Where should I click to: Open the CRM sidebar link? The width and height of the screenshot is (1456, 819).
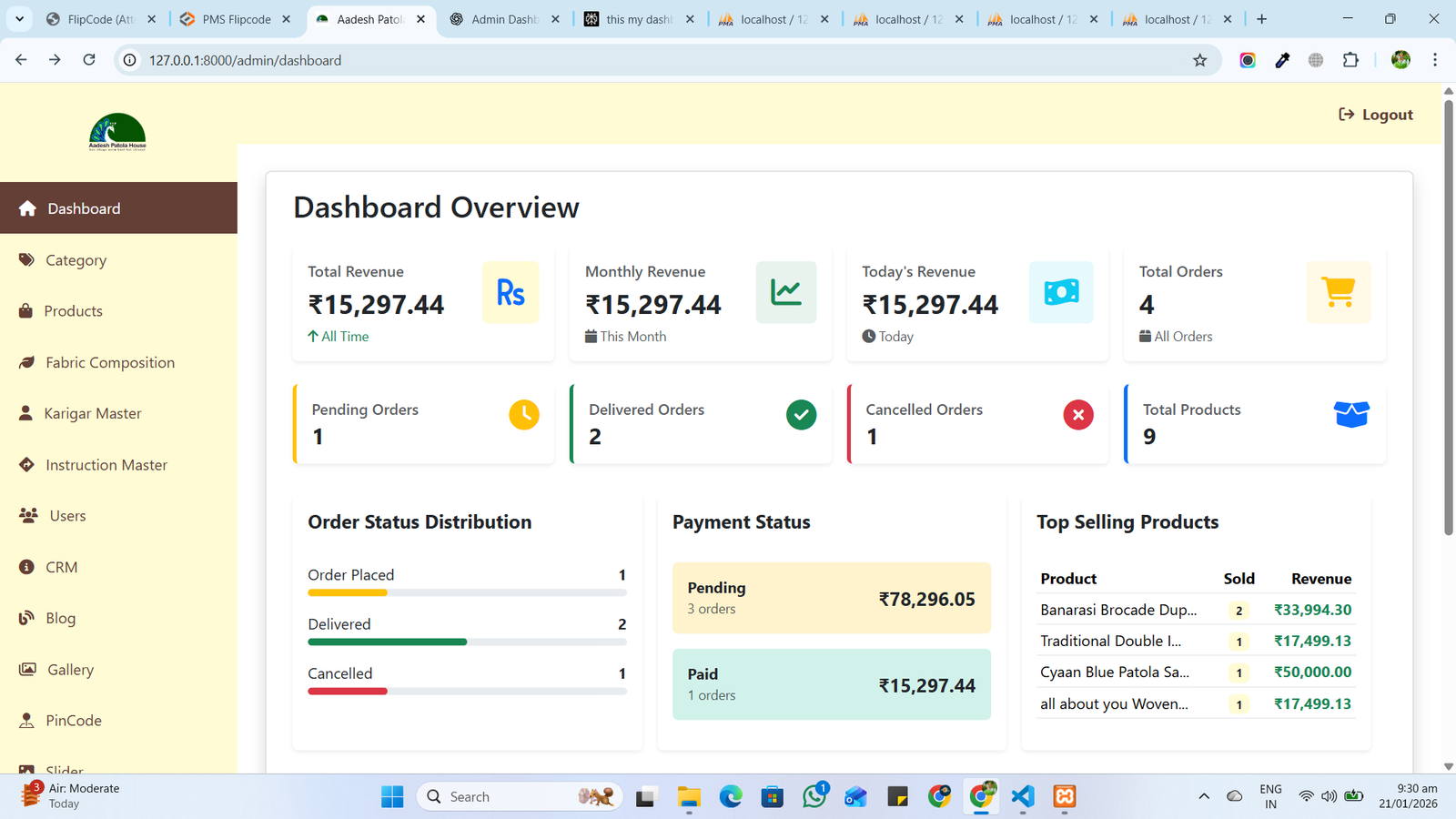click(x=61, y=567)
